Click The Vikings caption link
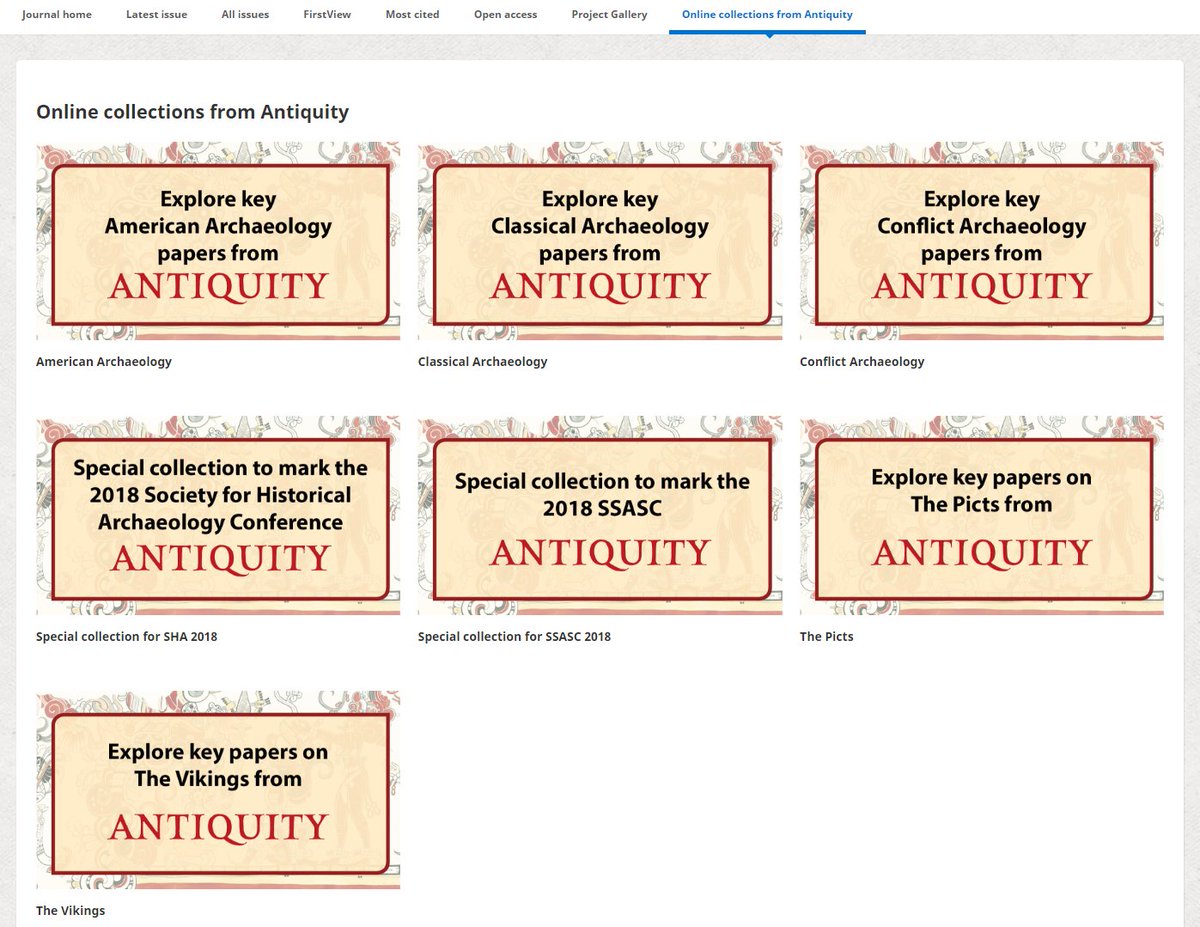1200x927 pixels. pos(70,911)
